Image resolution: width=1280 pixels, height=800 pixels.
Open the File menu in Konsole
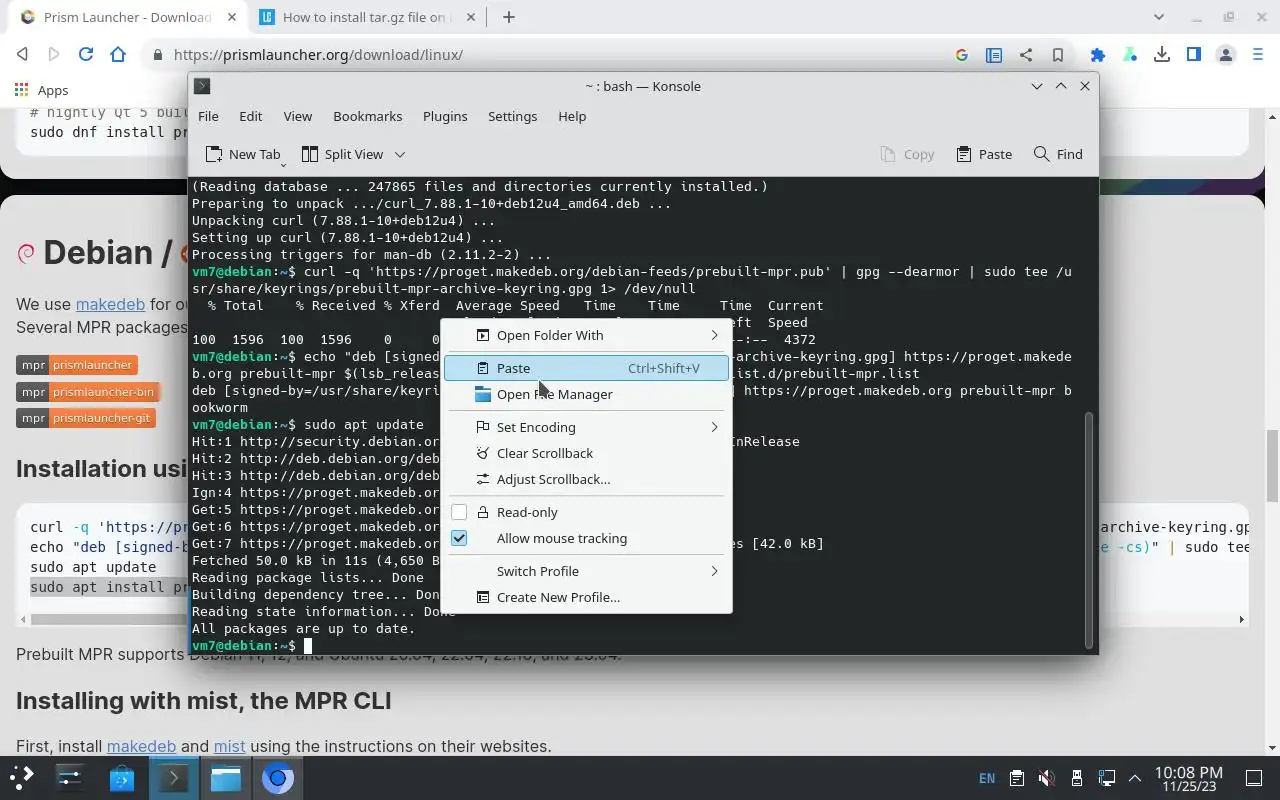(x=208, y=116)
